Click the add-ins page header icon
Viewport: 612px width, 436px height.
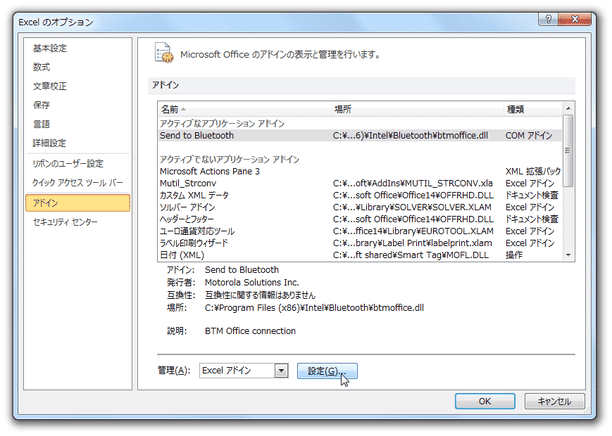pos(164,53)
